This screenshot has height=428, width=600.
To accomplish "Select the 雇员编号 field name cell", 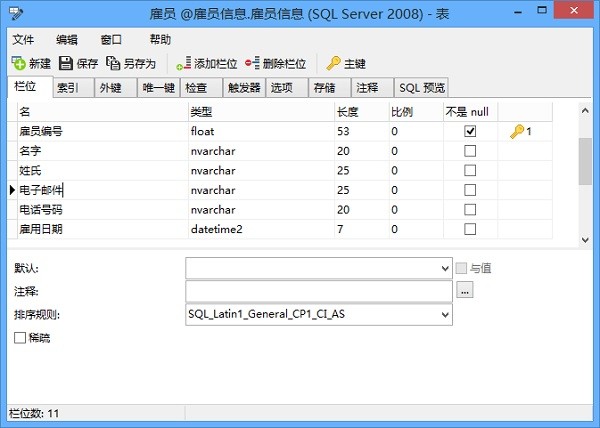I will pyautogui.click(x=103, y=131).
